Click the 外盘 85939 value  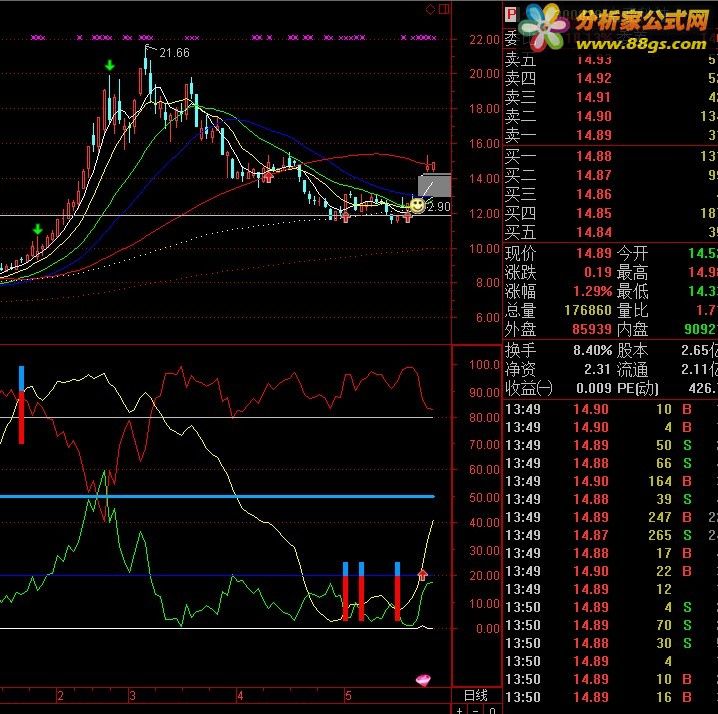pyautogui.click(x=592, y=329)
